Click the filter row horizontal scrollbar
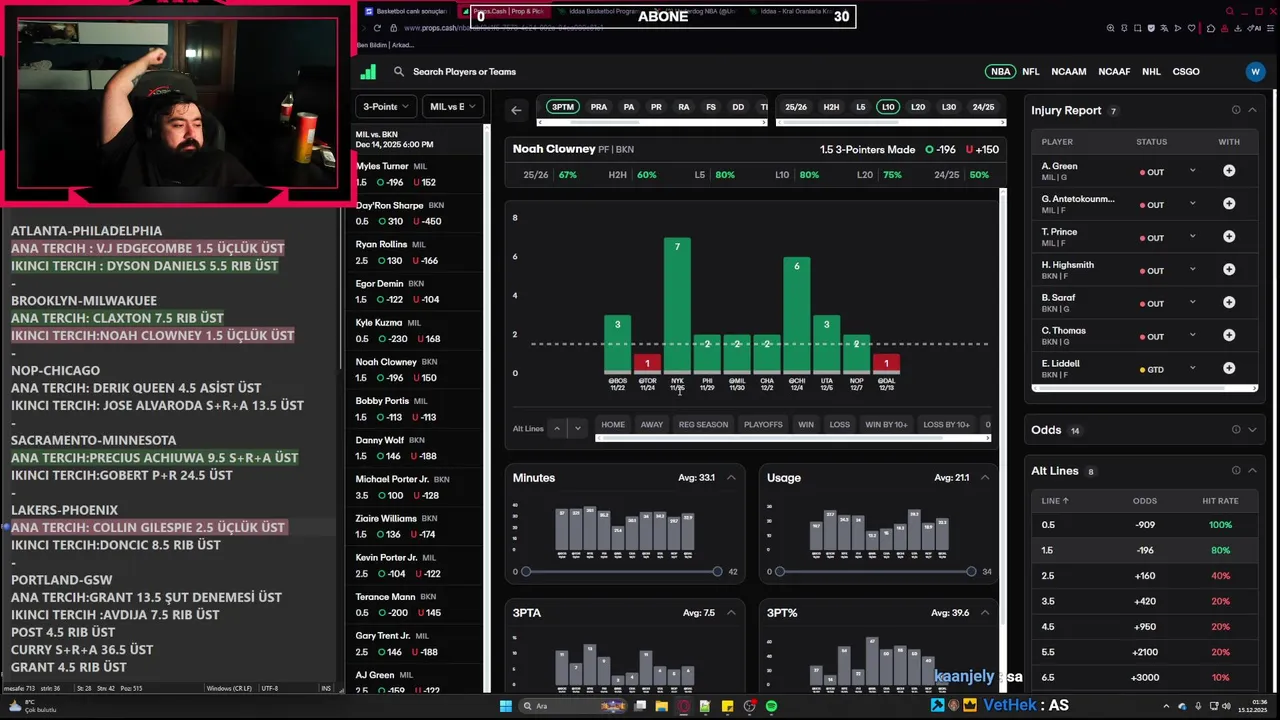Screen dimensions: 1280x720 (x=792, y=438)
